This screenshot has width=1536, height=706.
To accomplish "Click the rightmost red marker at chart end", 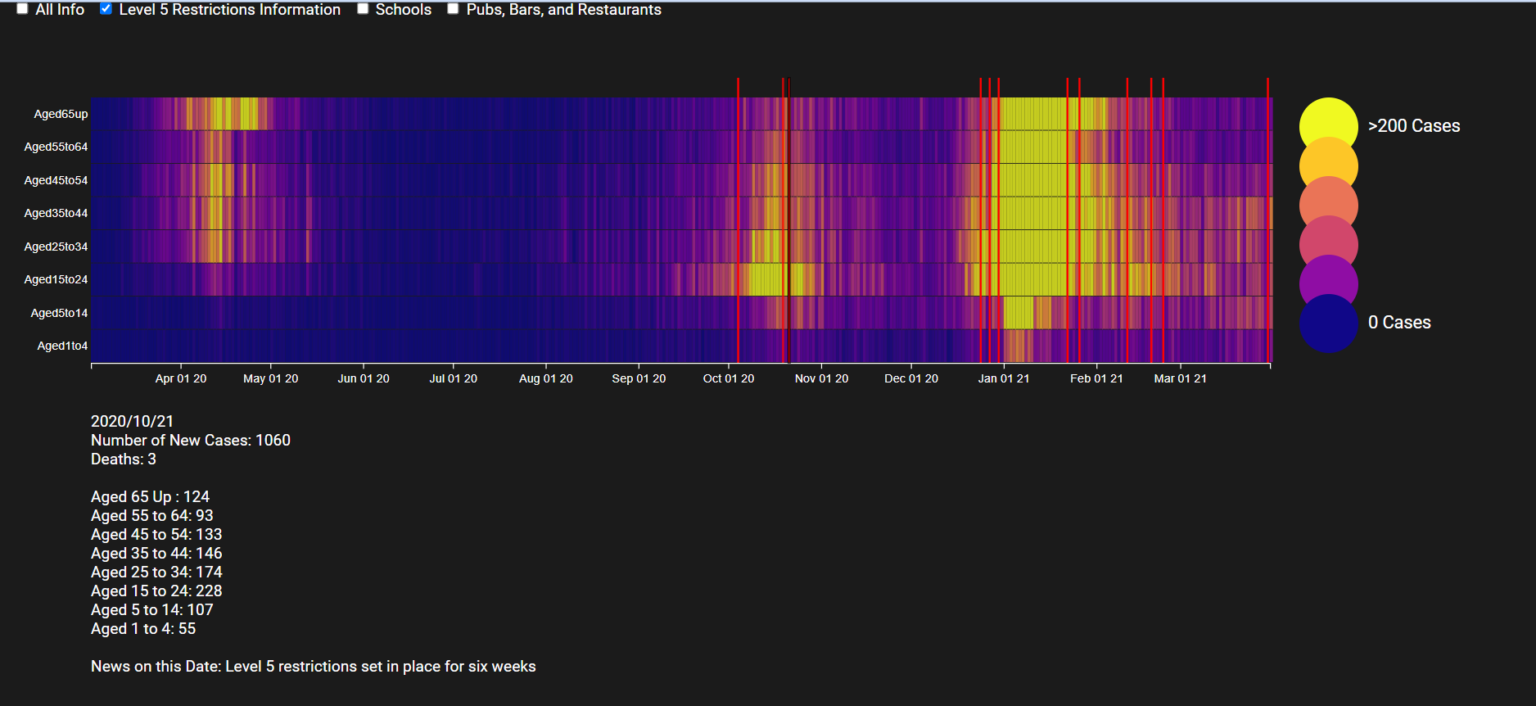I will coord(1268,220).
